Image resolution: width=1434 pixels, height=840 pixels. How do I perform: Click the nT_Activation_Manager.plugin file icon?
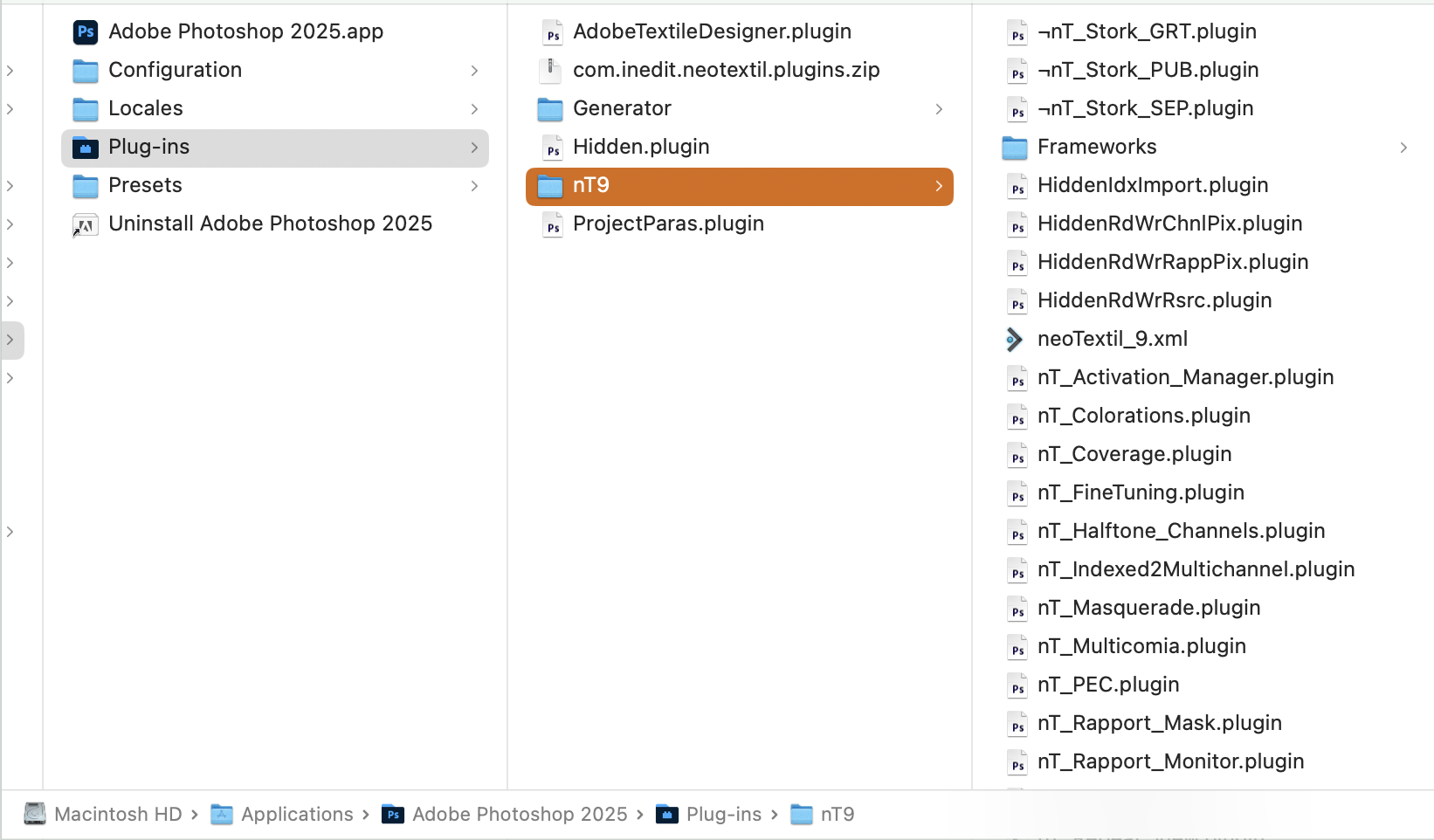pos(1017,378)
